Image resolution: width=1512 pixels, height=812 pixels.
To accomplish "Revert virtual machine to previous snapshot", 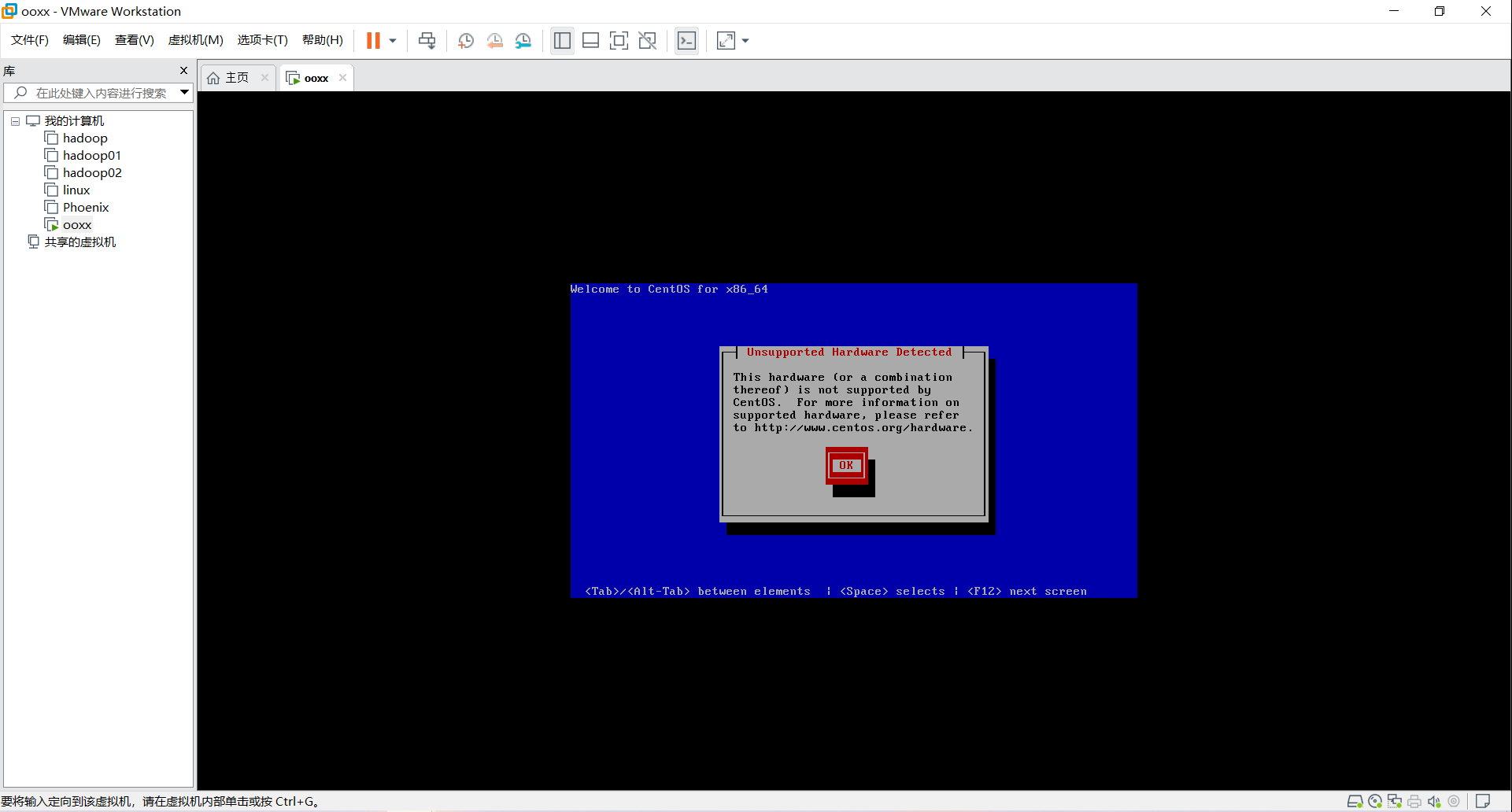I will 494,40.
